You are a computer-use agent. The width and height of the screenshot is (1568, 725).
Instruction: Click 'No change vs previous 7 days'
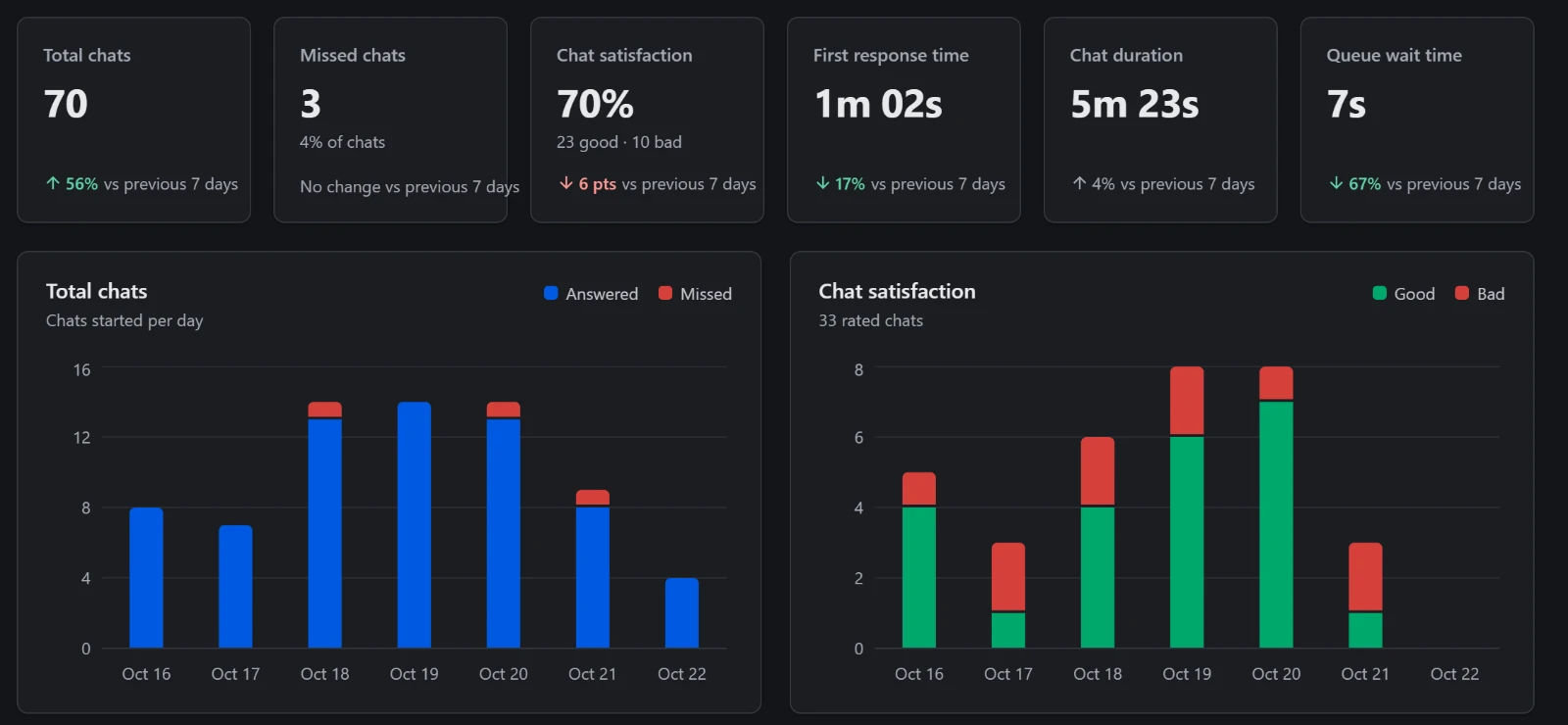point(410,186)
